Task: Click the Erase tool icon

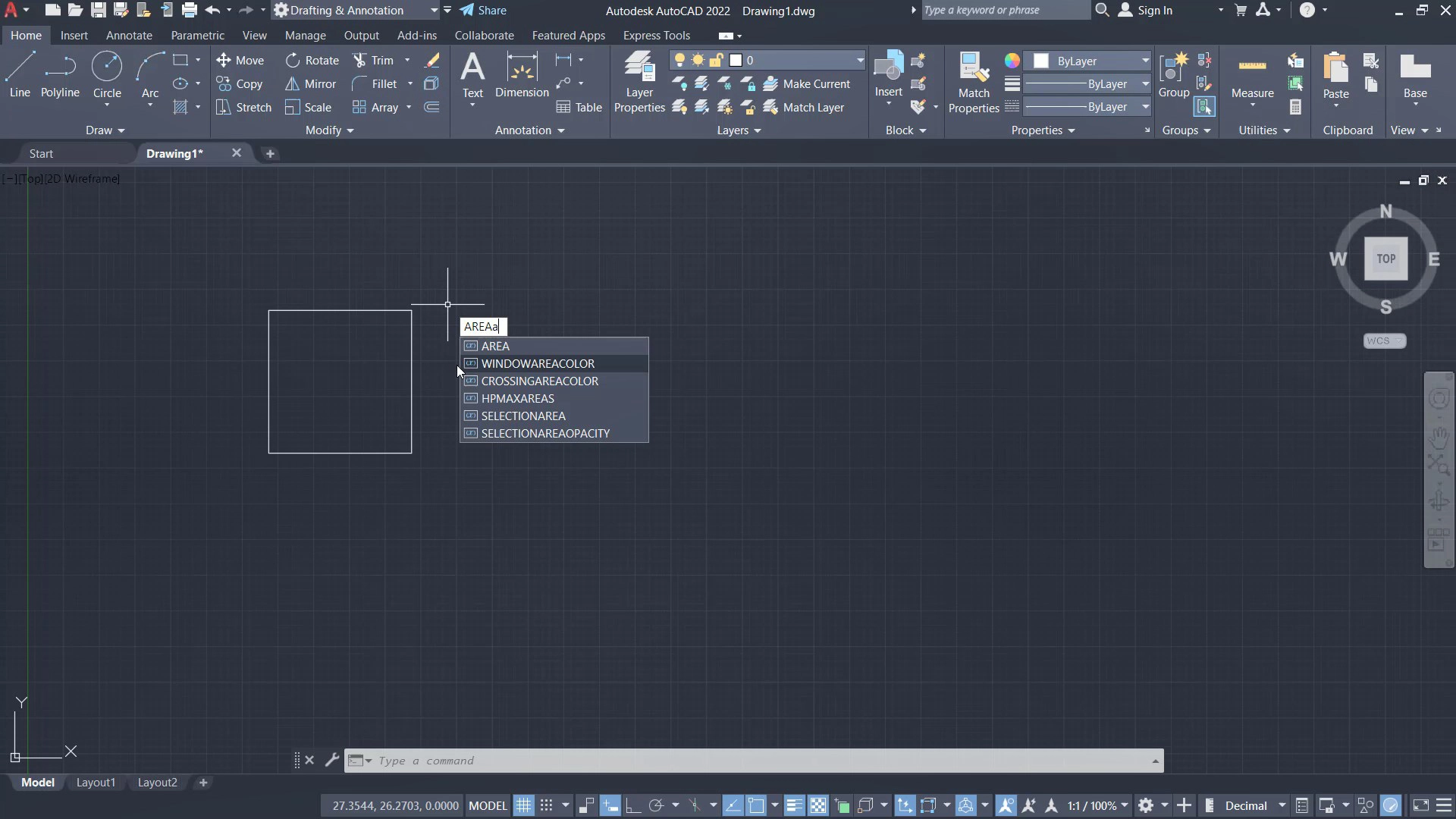Action: tap(432, 60)
